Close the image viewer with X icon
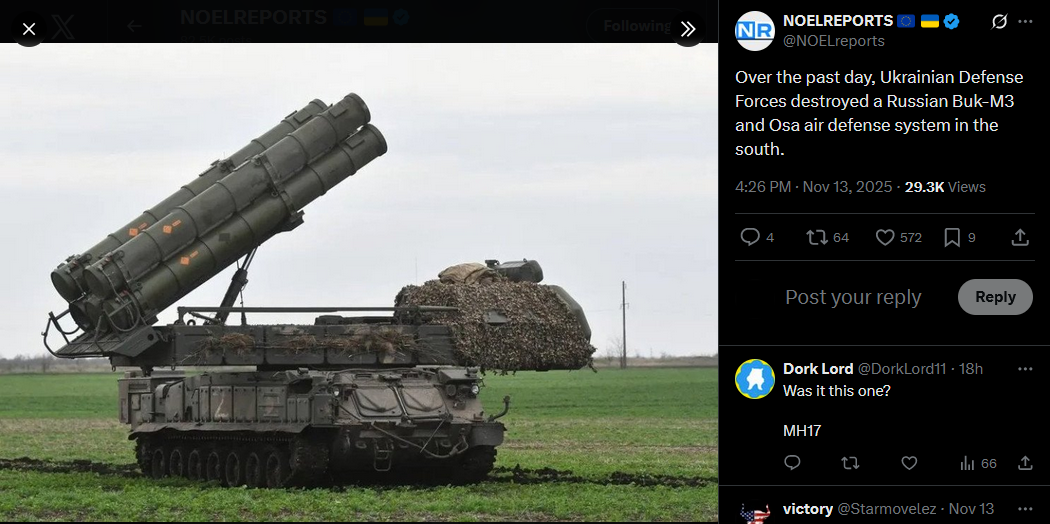Viewport: 1050px width, 524px height. coord(29,29)
